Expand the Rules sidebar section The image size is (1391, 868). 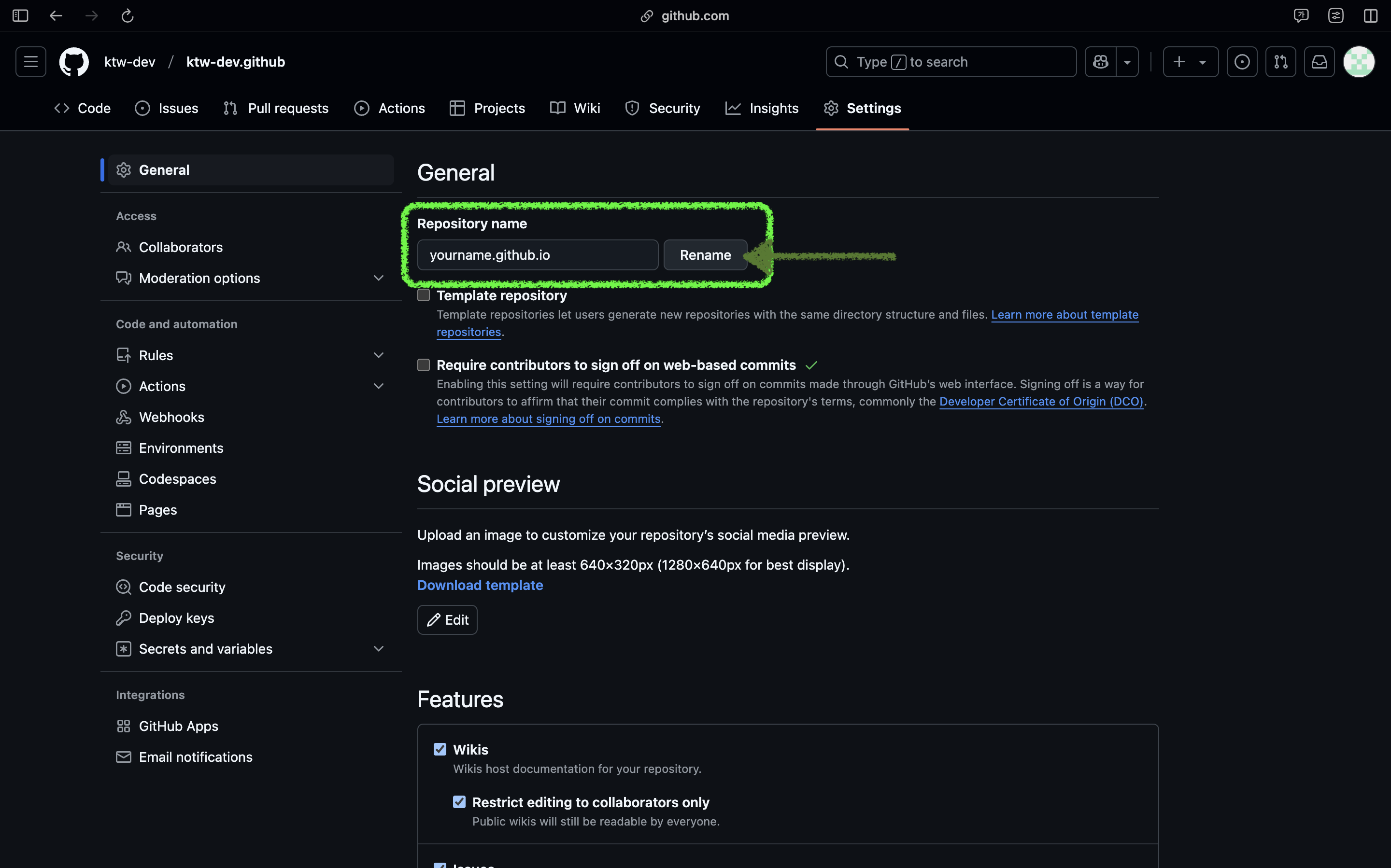251,355
